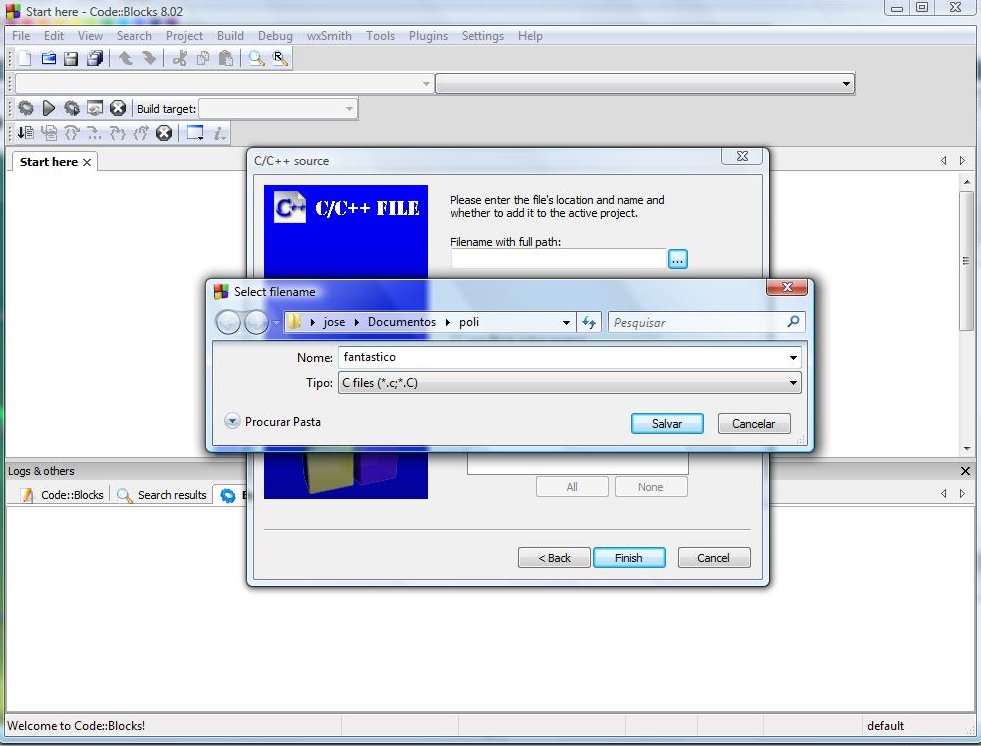Close the Logs & others panel
The width and height of the screenshot is (981, 746).
click(965, 471)
